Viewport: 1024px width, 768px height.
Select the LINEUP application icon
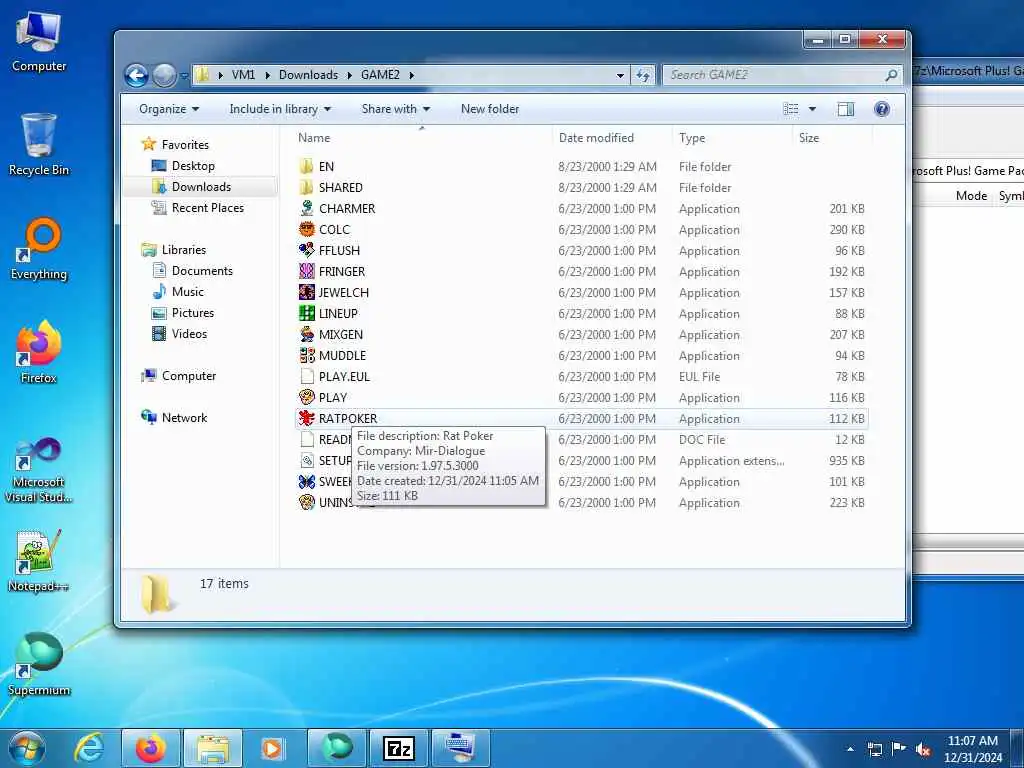tap(306, 313)
